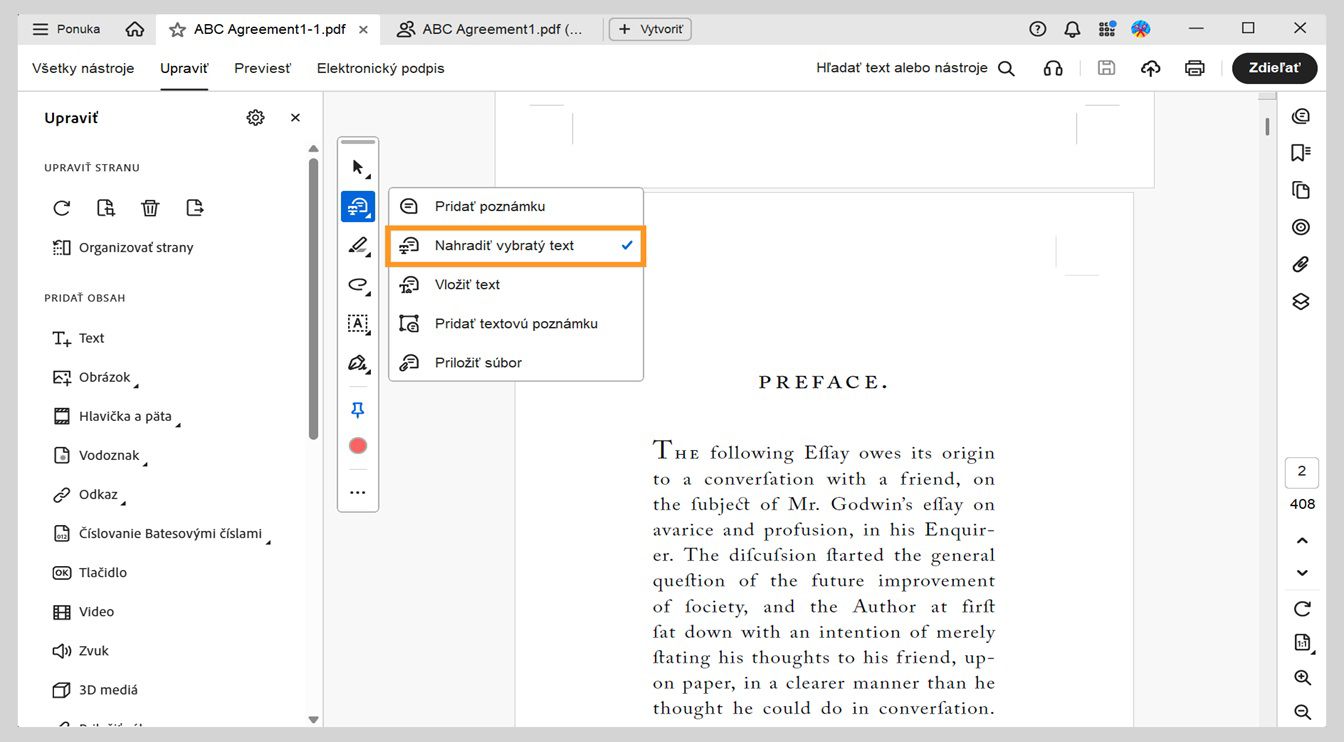This screenshot has height=742, width=1344.
Task: Open the page thumbnails copy icon
Action: click(1301, 190)
